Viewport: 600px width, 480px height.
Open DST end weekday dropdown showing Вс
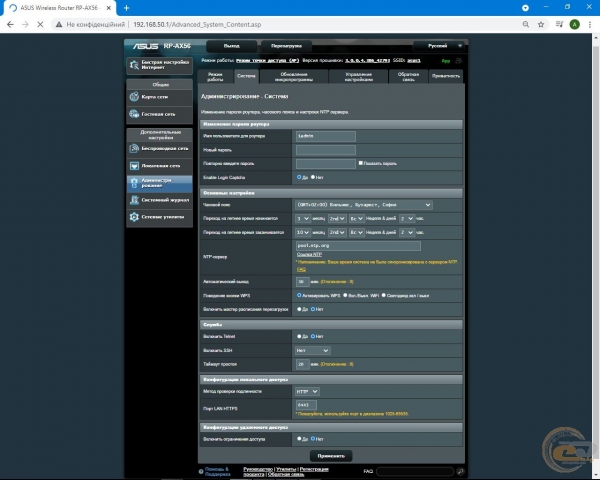coord(356,232)
